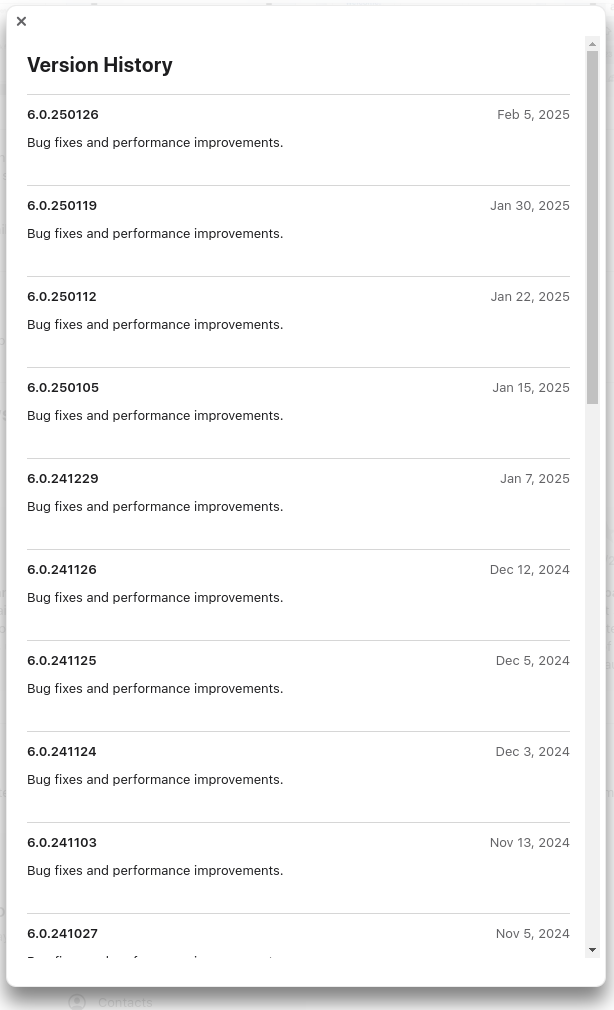Click version 6.0.241124 label

point(62,752)
